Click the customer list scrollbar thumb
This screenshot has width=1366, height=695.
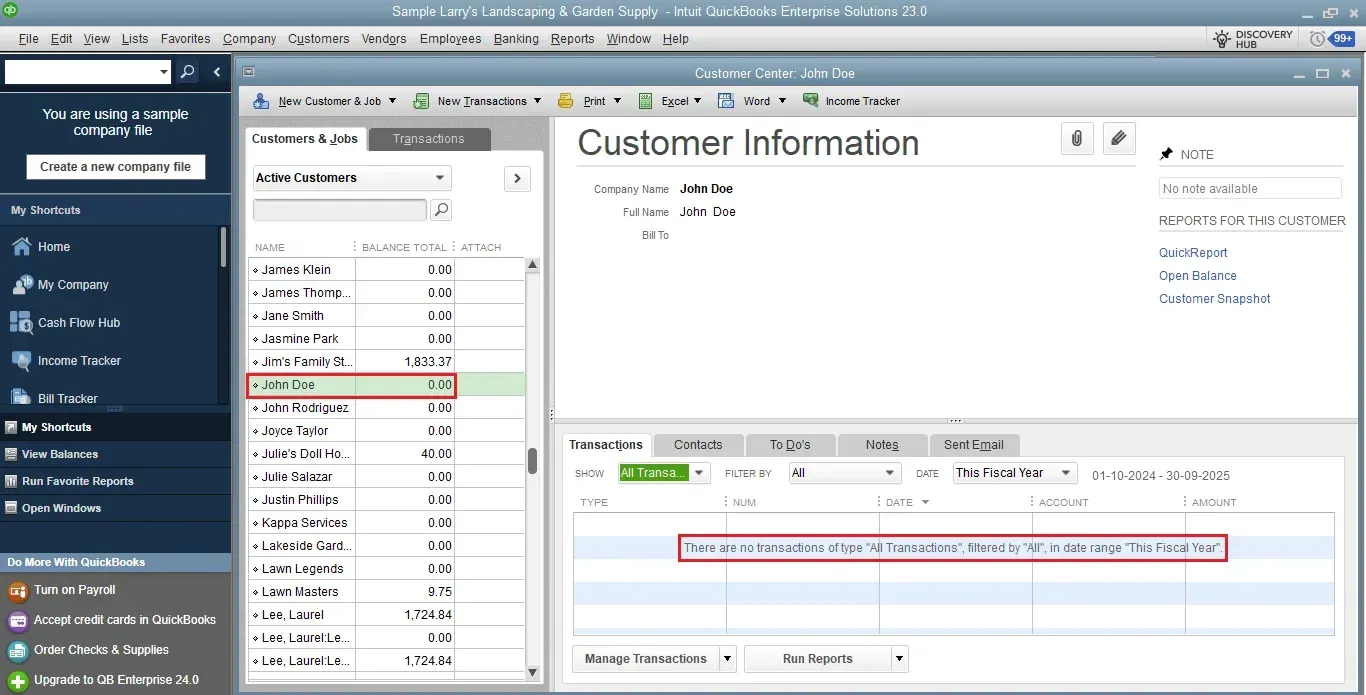click(x=533, y=461)
